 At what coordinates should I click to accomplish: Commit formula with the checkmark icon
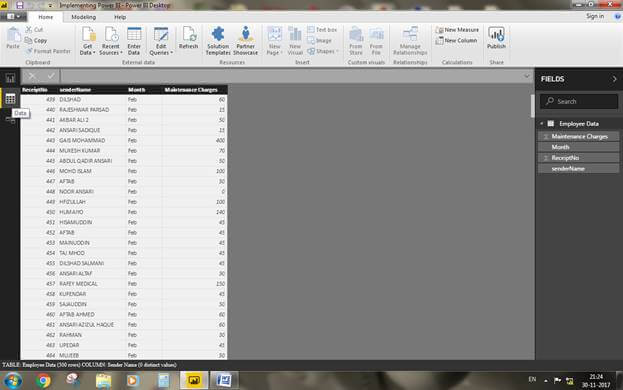click(51, 76)
